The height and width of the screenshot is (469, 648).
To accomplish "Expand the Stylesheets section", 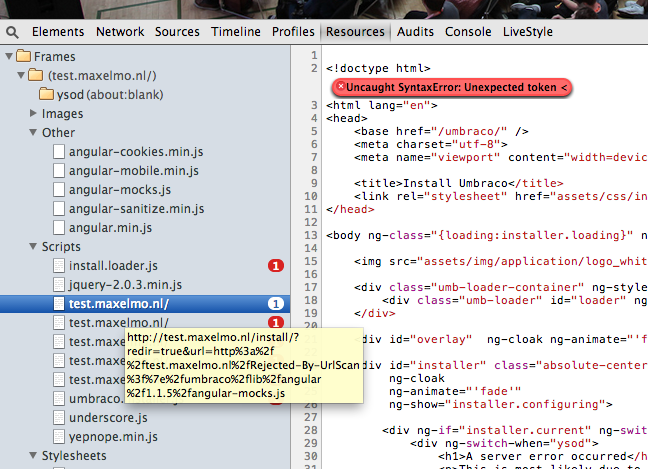I will [33, 456].
